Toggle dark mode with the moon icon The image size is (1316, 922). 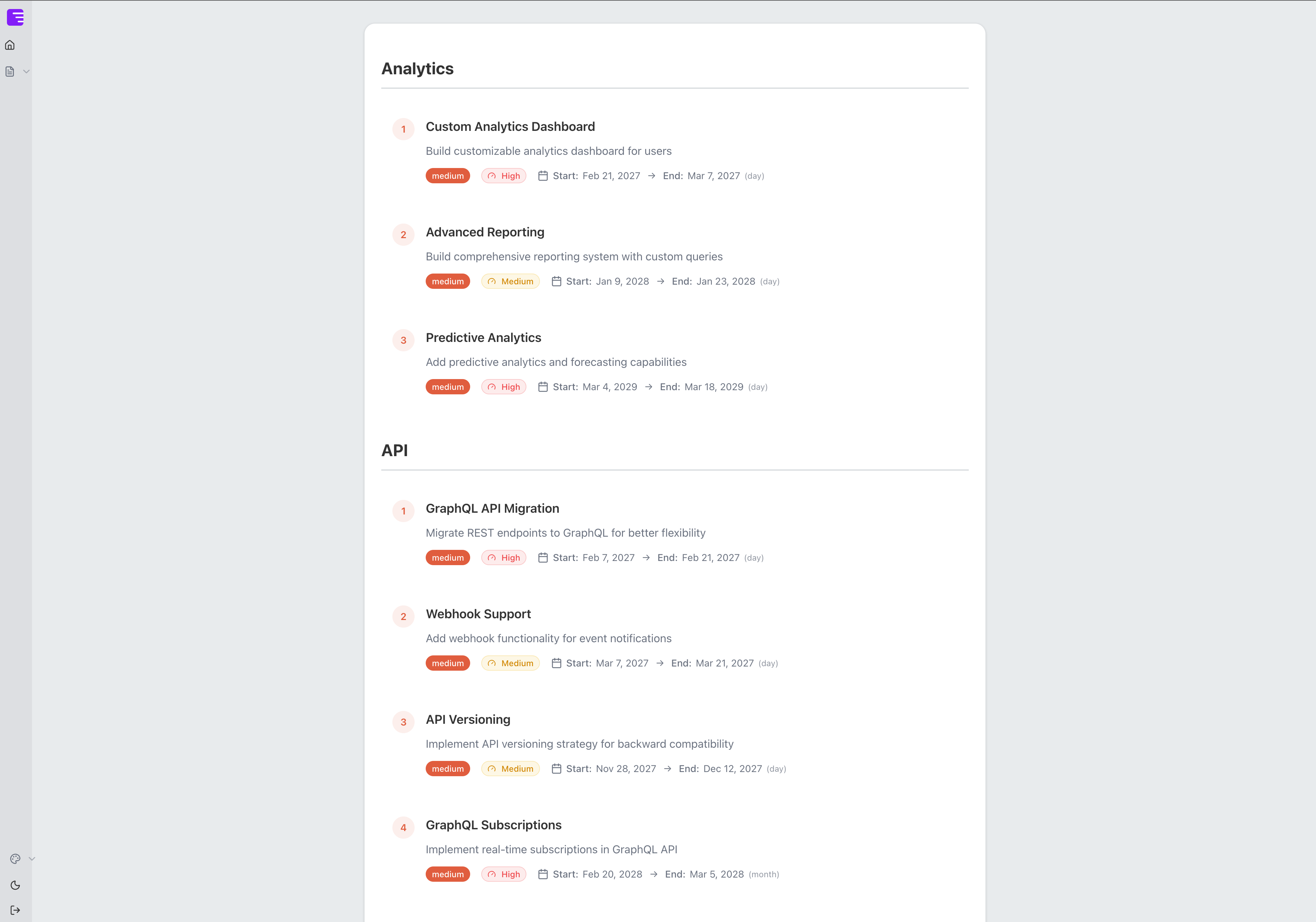tap(15, 885)
